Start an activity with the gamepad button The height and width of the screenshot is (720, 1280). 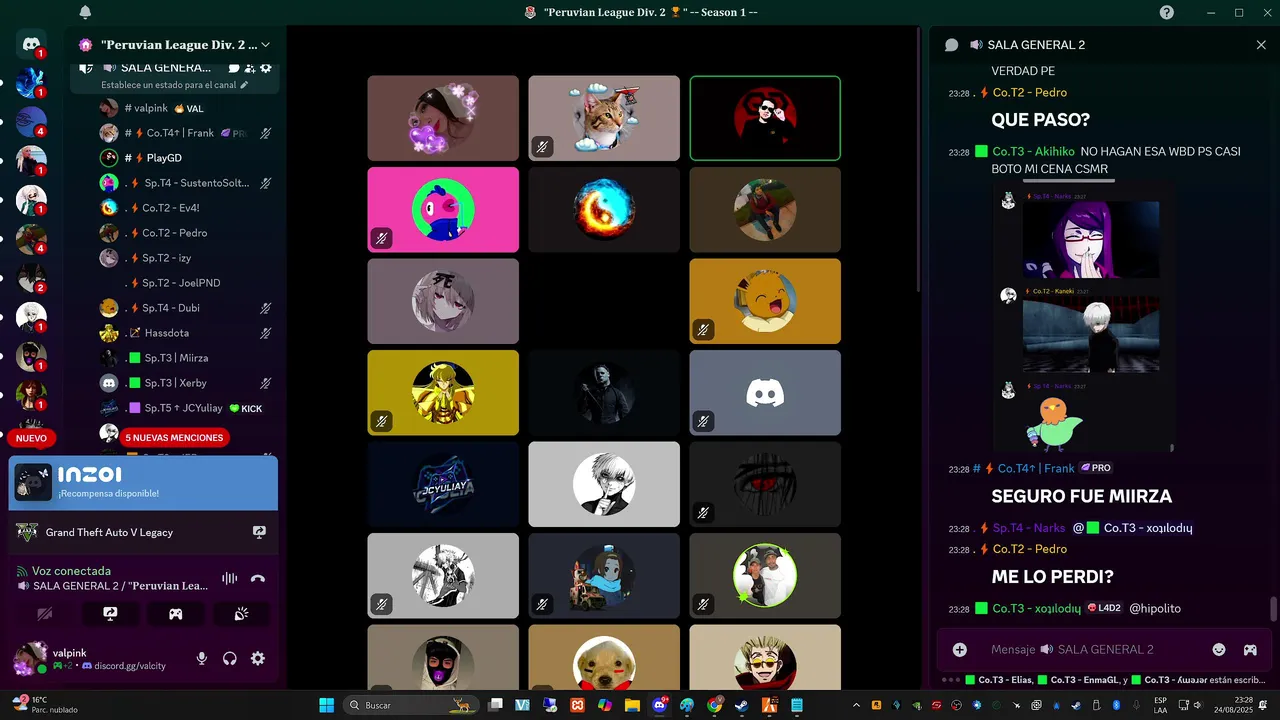[x=175, y=614]
